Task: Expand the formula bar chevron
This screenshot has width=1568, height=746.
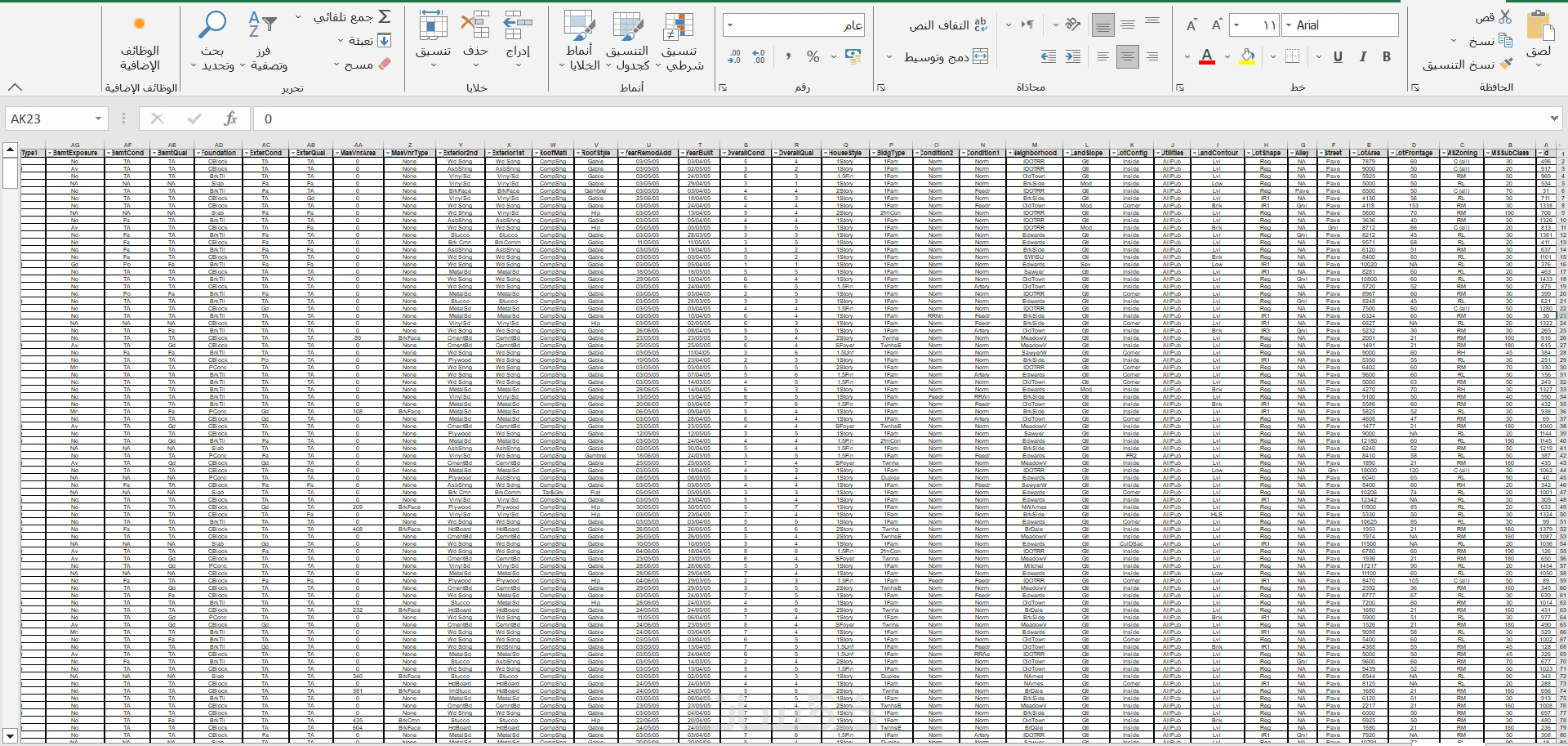Action: coord(1554,118)
